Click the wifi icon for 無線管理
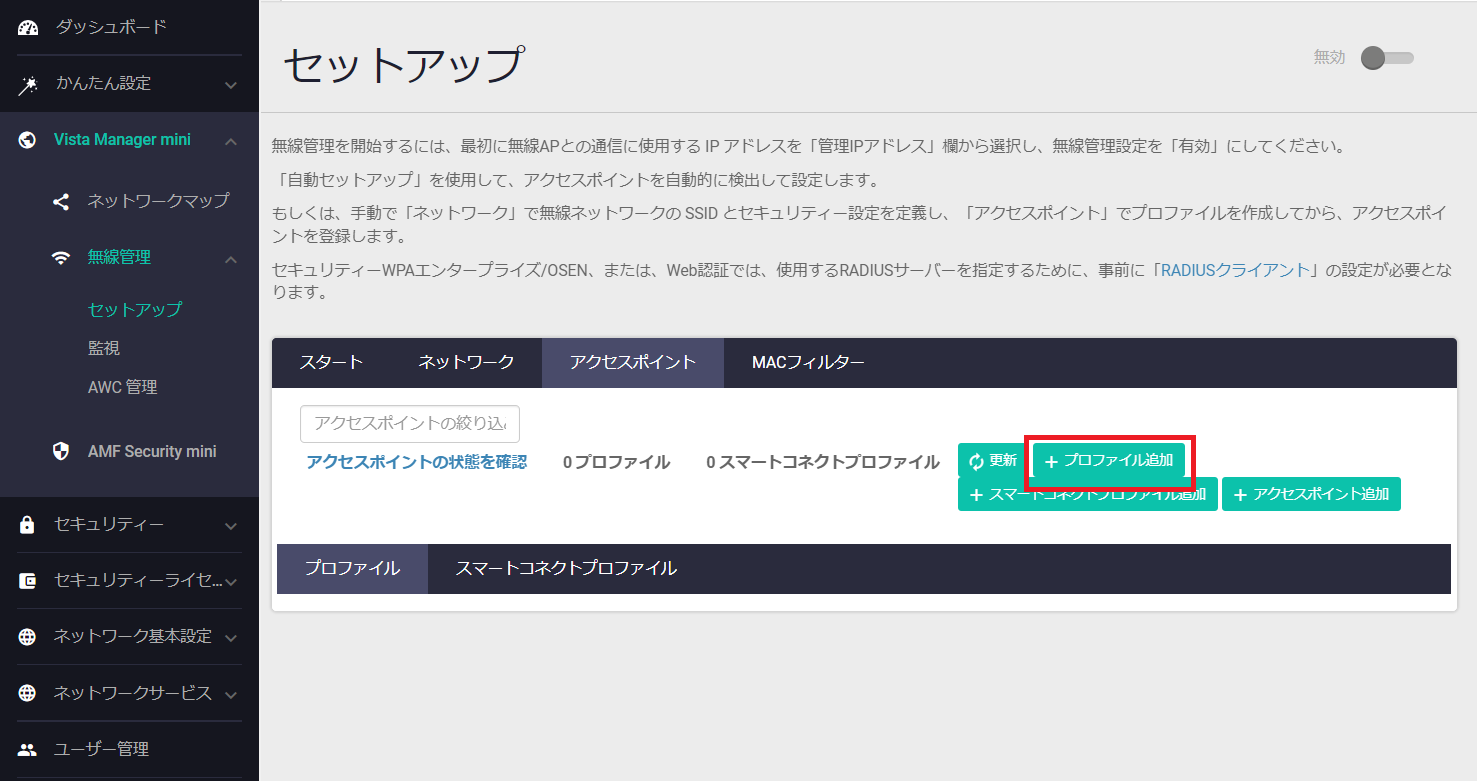The width and height of the screenshot is (1477, 781). (x=61, y=258)
